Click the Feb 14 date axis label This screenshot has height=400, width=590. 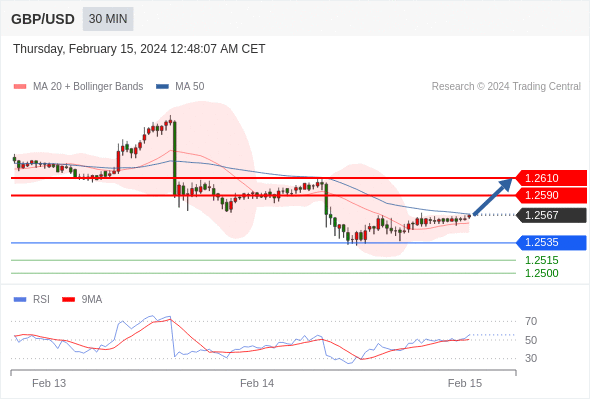pyautogui.click(x=257, y=383)
